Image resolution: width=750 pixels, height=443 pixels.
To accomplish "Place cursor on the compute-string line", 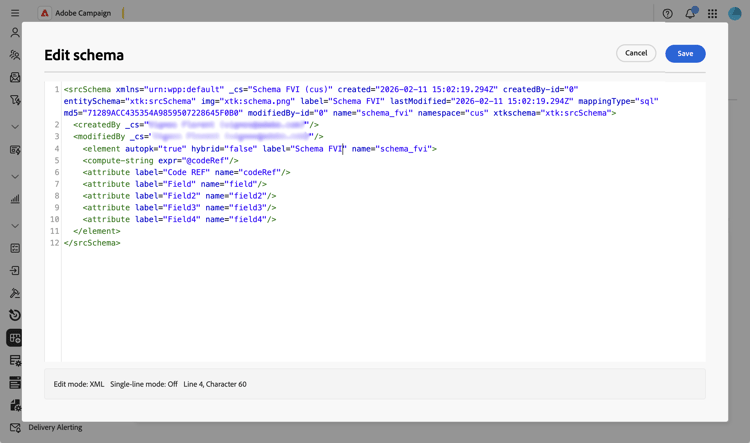I will (160, 161).
